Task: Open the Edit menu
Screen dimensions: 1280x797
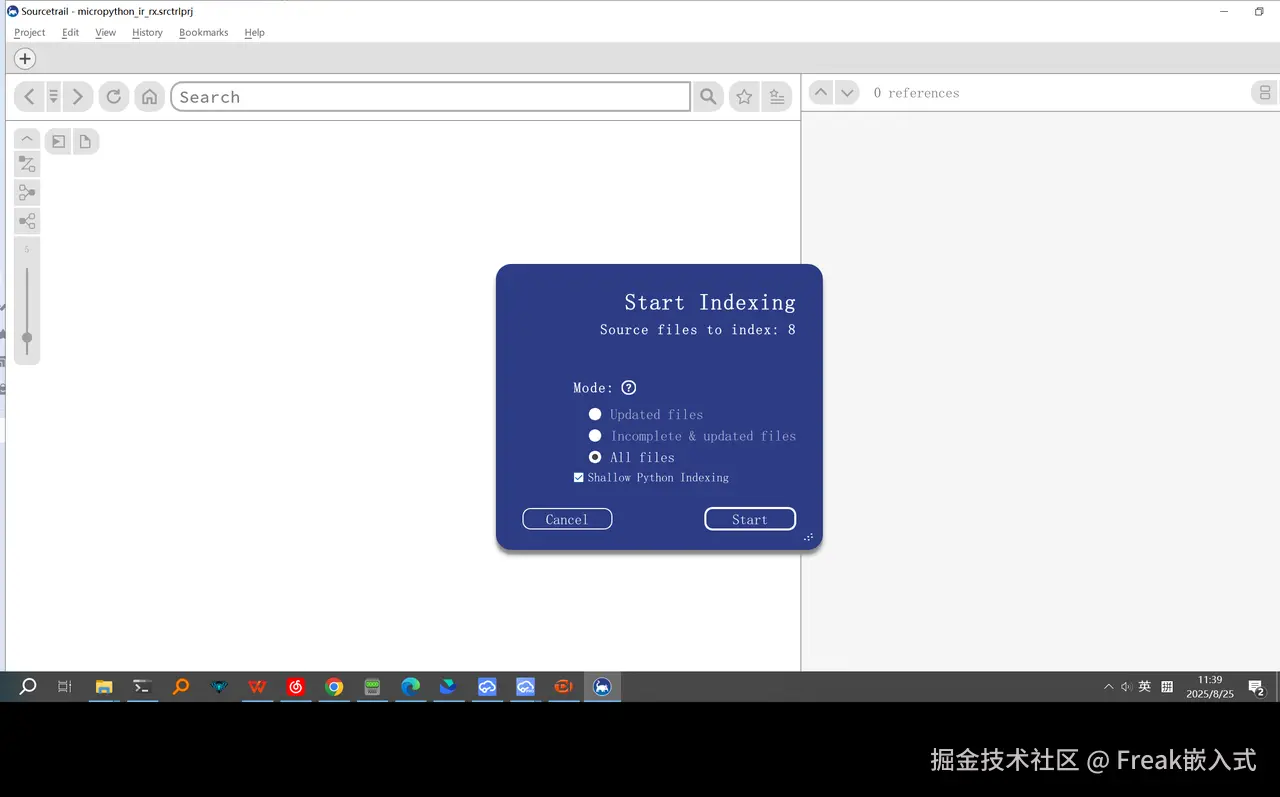Action: (70, 32)
